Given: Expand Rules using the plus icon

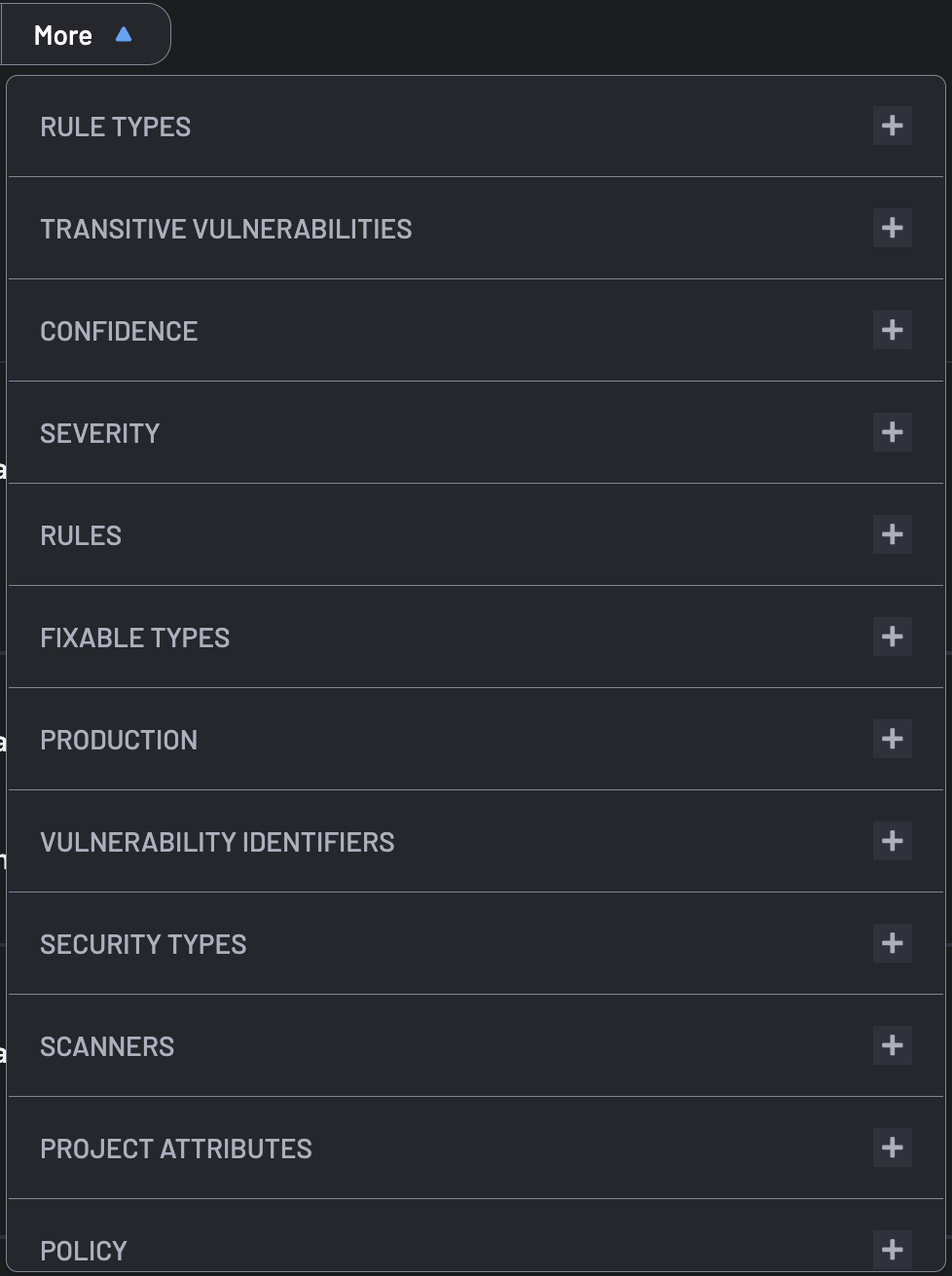Looking at the screenshot, I should 893,534.
